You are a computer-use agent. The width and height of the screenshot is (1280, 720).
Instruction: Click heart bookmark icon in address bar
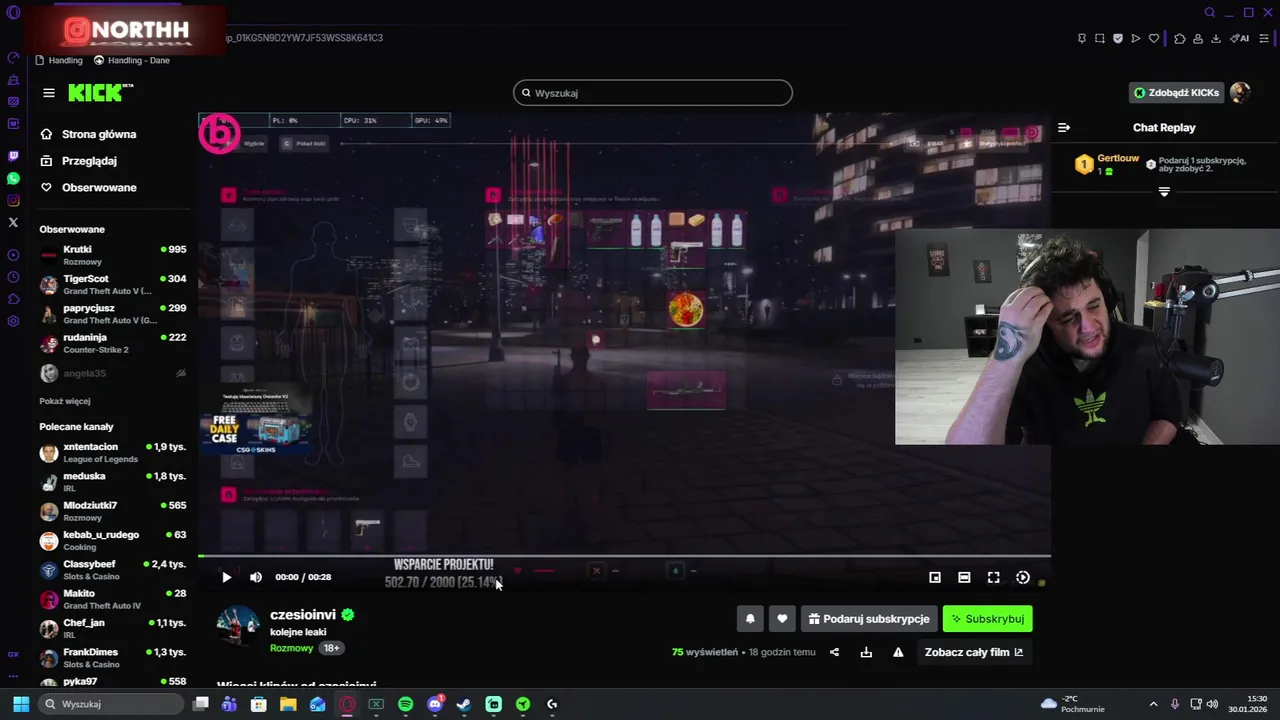(1153, 38)
